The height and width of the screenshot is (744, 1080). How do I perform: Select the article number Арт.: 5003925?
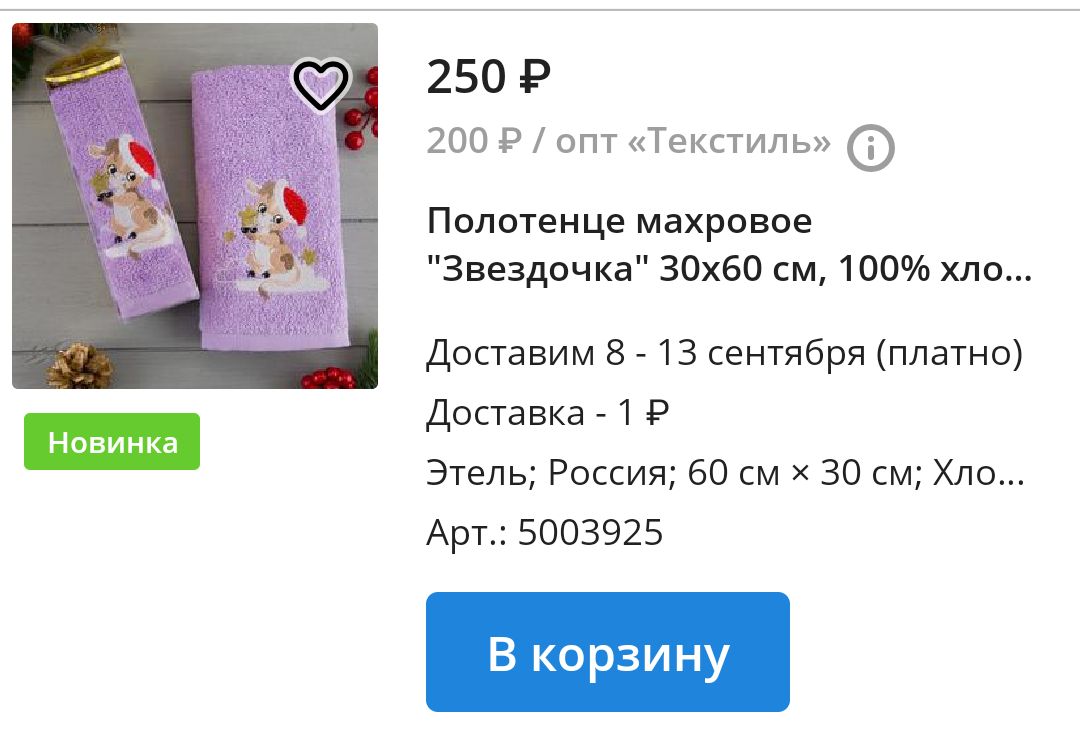(x=545, y=533)
